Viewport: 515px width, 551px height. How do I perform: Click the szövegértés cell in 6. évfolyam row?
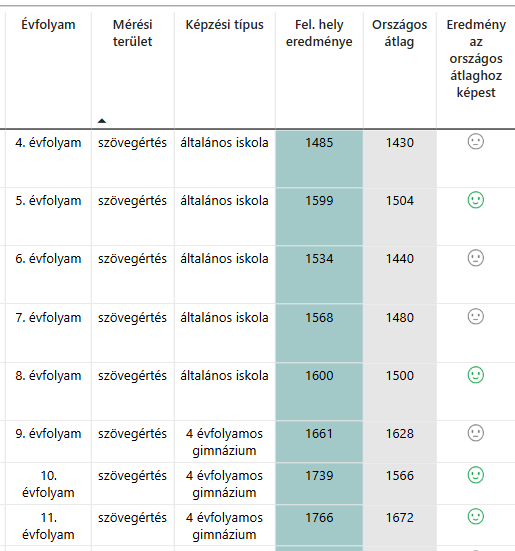pos(132,259)
